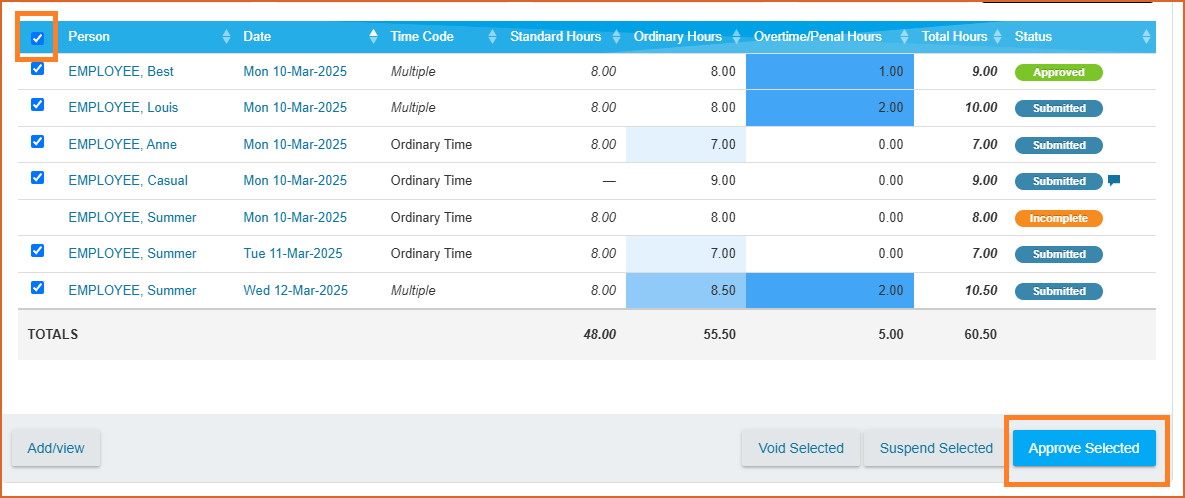Open Anne's Mon 10-Mar-2025 date link
This screenshot has height=498, width=1185.
click(x=295, y=144)
